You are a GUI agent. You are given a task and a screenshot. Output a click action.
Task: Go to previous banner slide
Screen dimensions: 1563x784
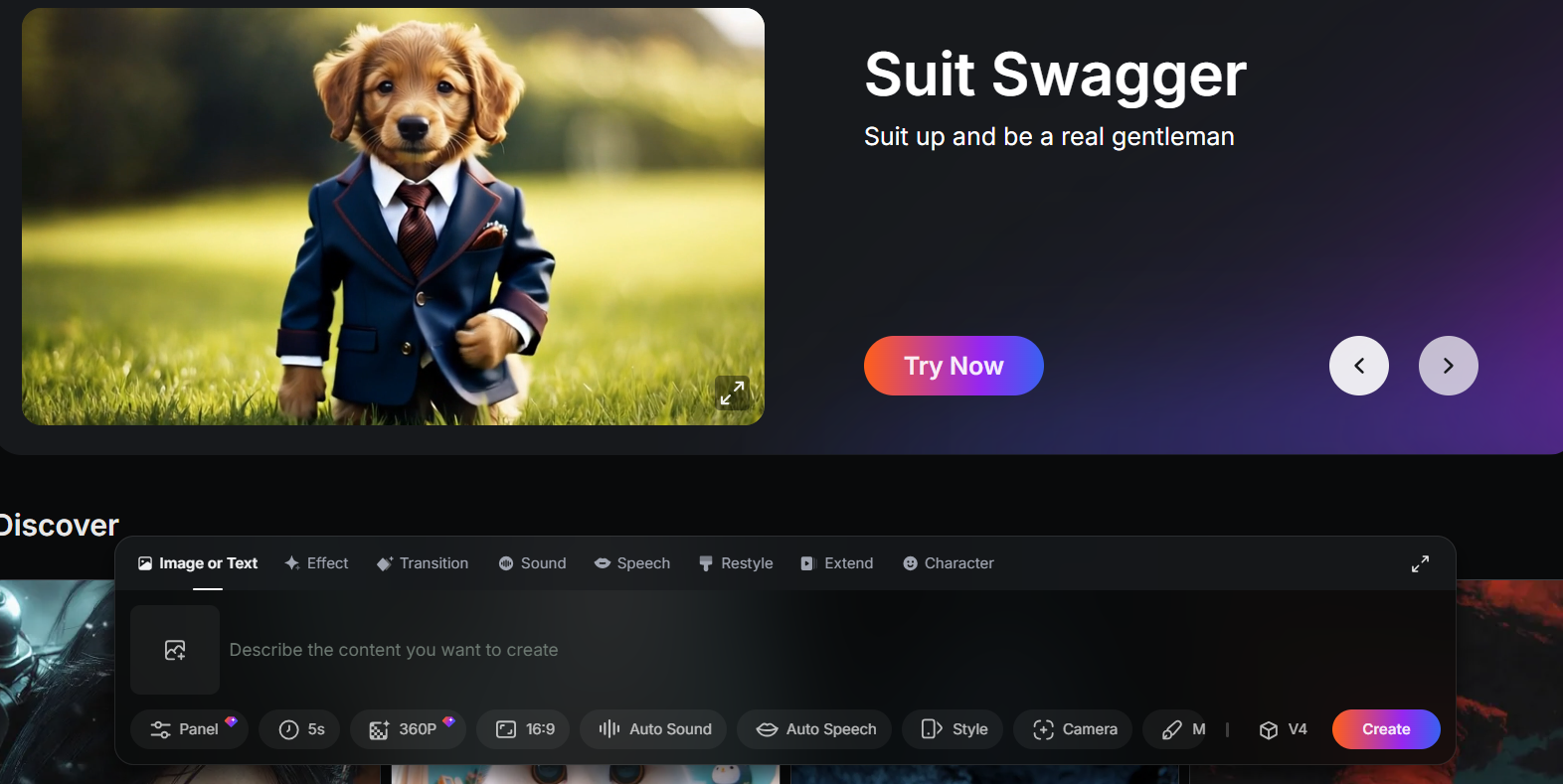coord(1358,366)
